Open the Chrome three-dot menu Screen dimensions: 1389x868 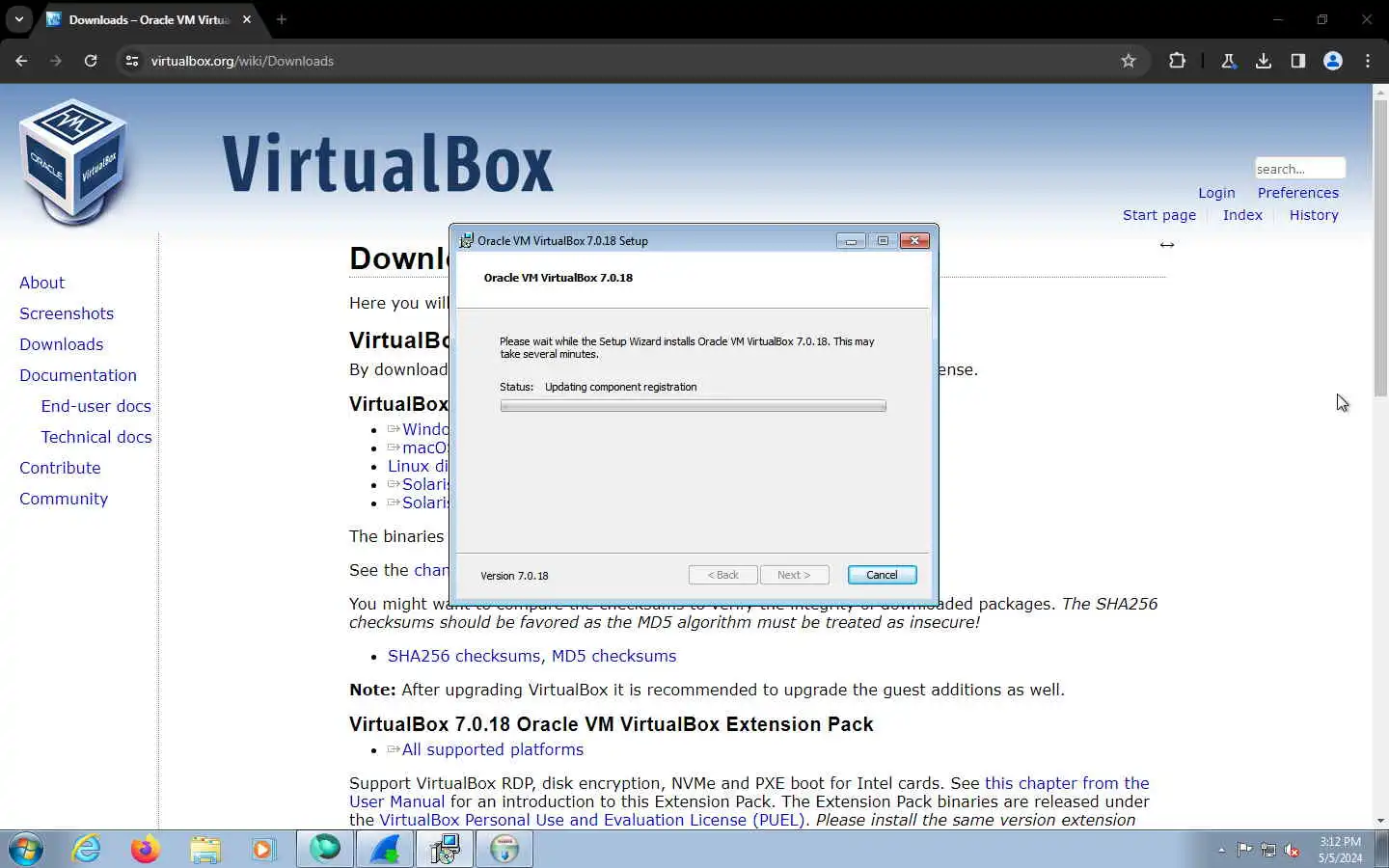coord(1368,61)
